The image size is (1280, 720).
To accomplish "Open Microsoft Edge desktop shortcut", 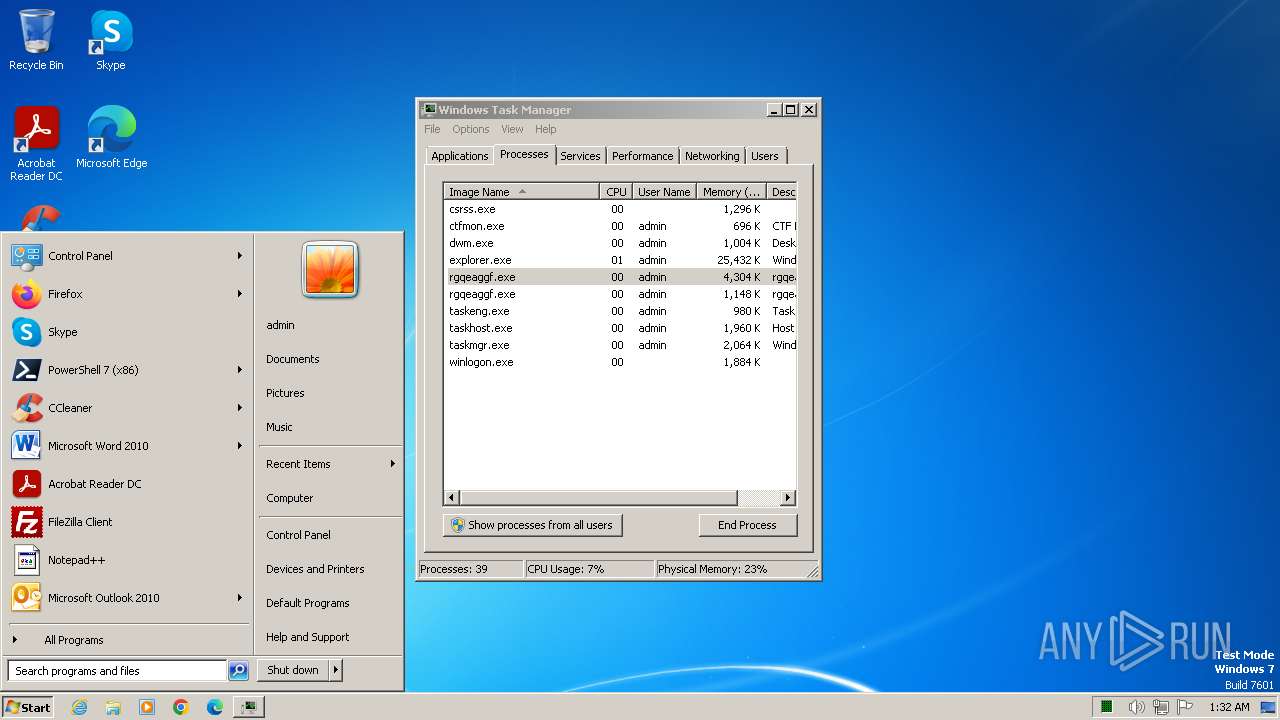I will click(x=111, y=138).
